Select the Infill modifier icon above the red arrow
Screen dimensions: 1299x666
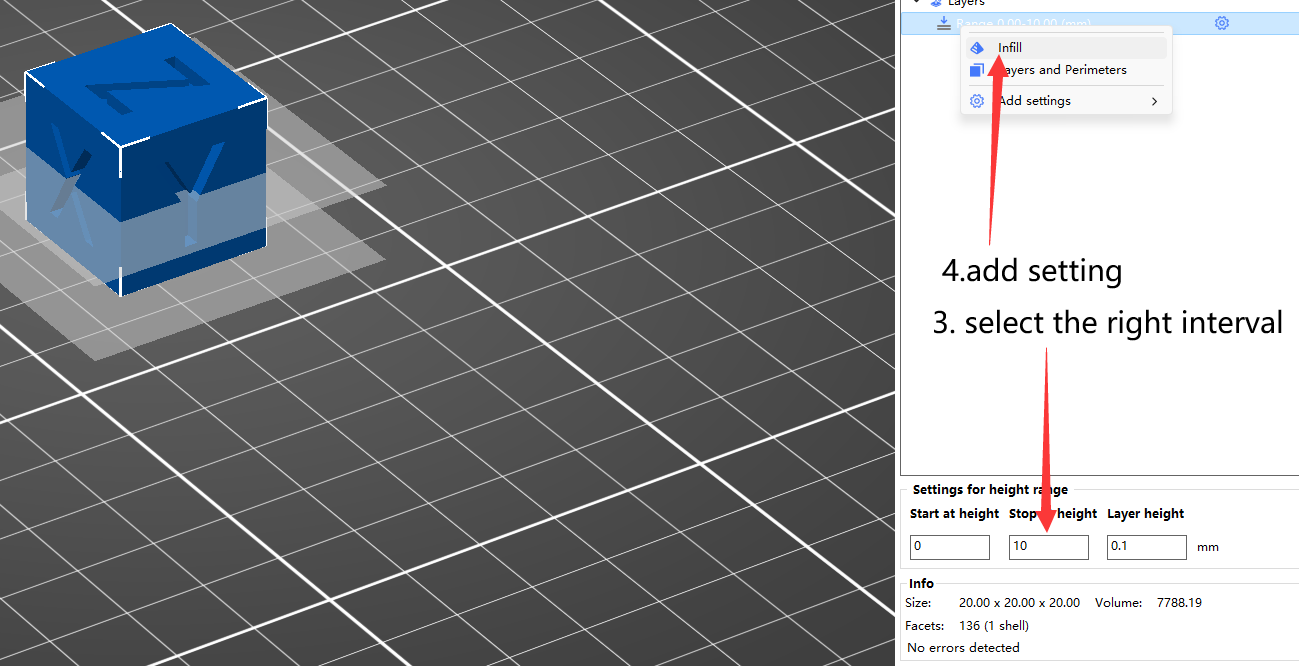(x=977, y=47)
